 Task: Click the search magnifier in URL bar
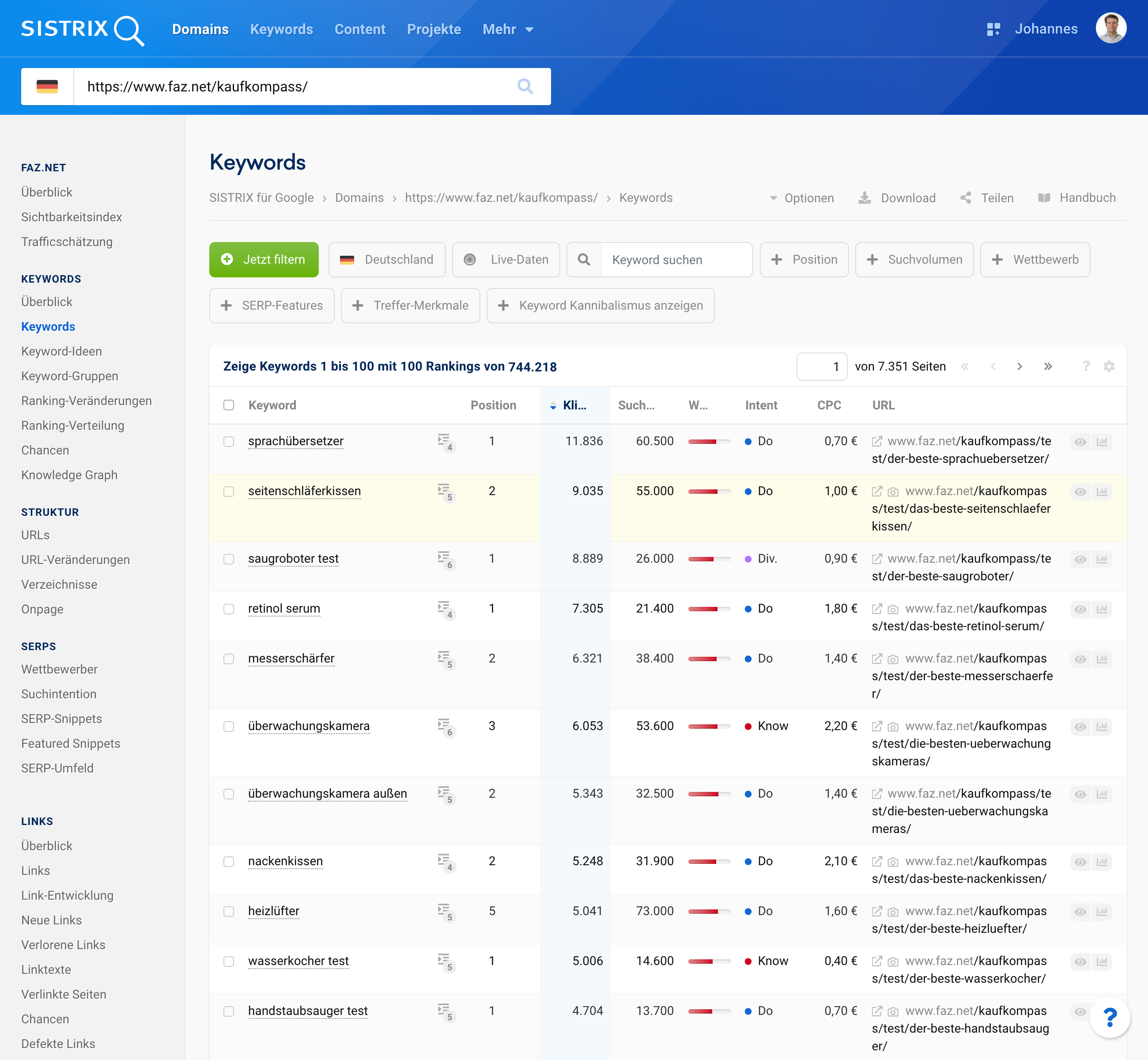pos(525,87)
